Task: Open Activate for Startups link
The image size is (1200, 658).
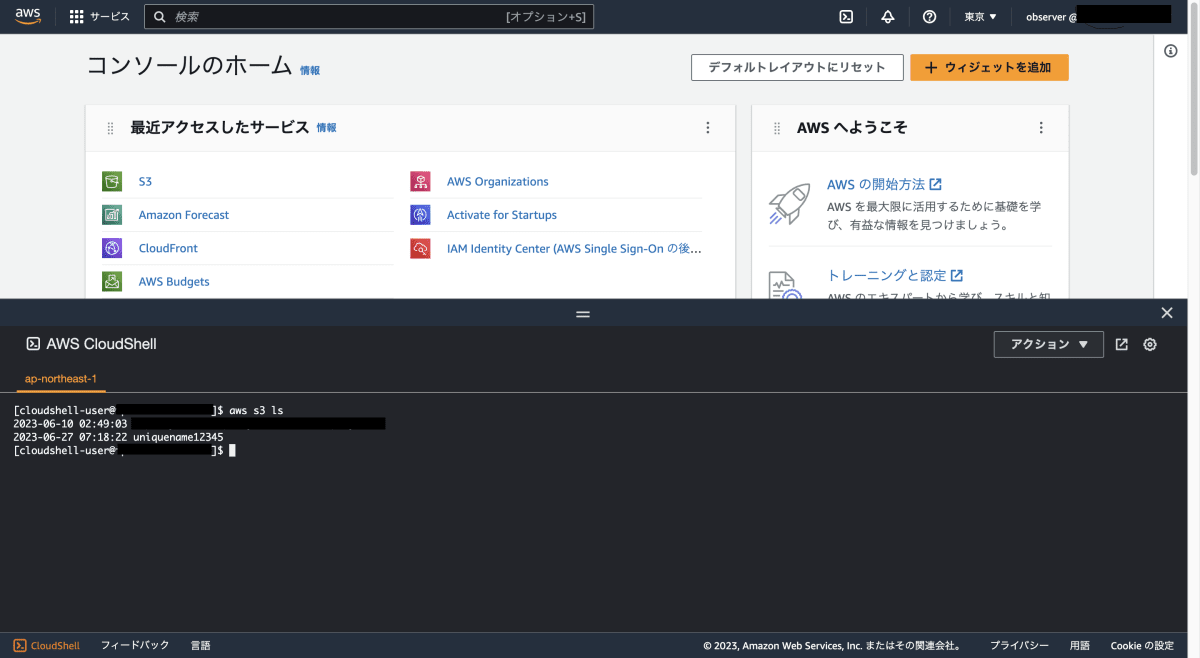Action: [502, 215]
